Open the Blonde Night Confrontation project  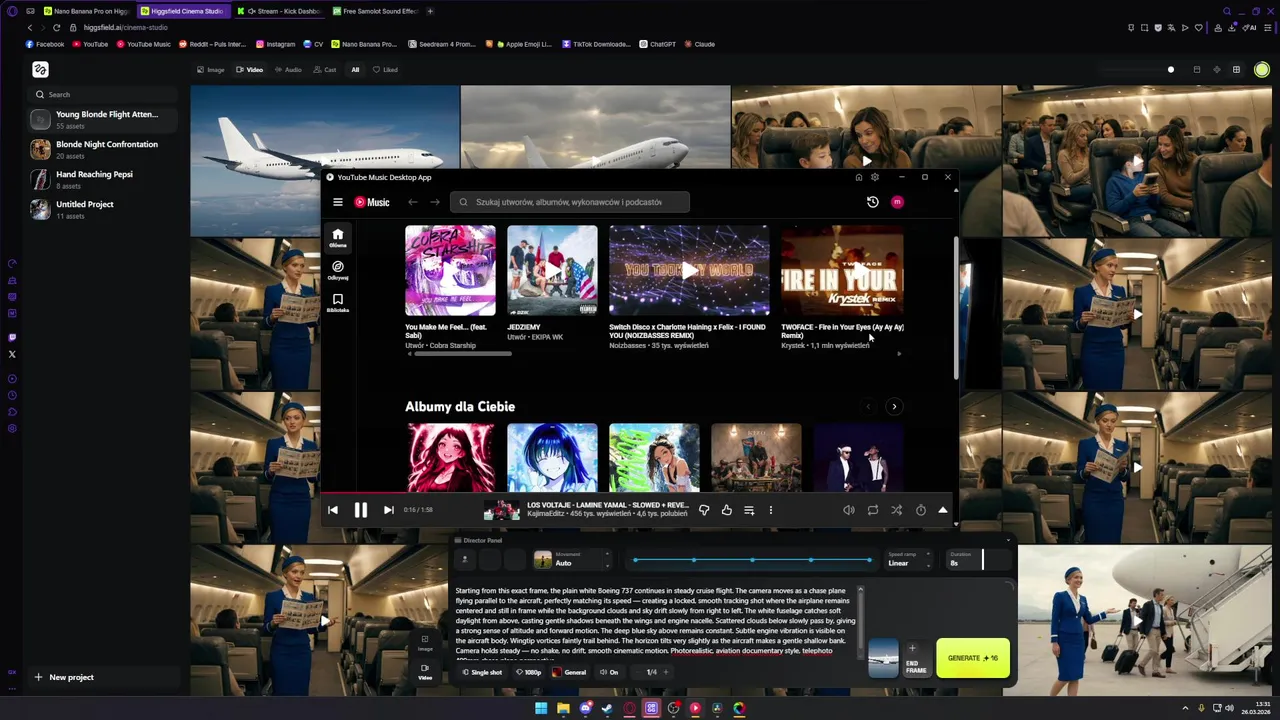pyautogui.click(x=104, y=149)
